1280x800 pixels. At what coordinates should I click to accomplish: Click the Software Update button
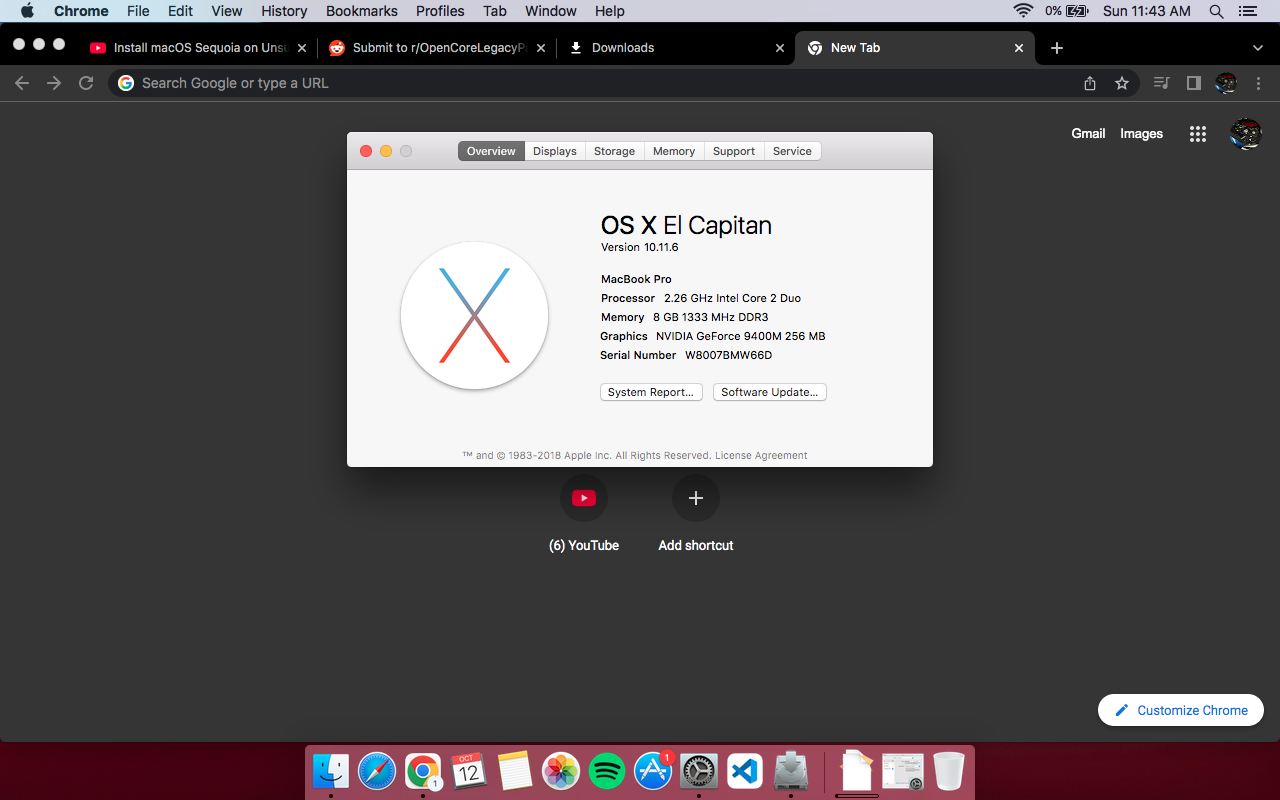(770, 392)
